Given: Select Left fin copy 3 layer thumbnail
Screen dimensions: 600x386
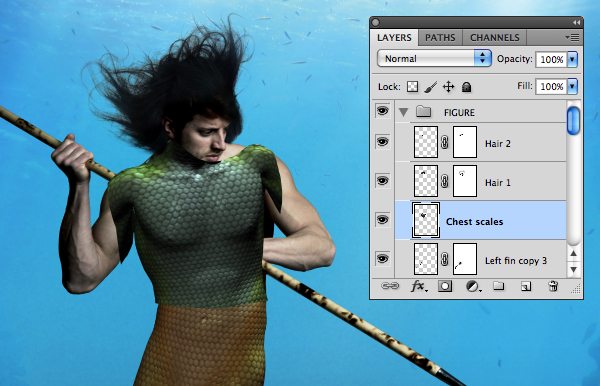Looking at the screenshot, I should click(426, 259).
